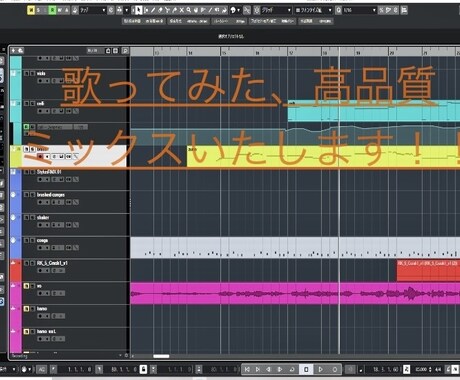Solo the shaker track
This screenshot has height=380, width=460.
pos(32,217)
